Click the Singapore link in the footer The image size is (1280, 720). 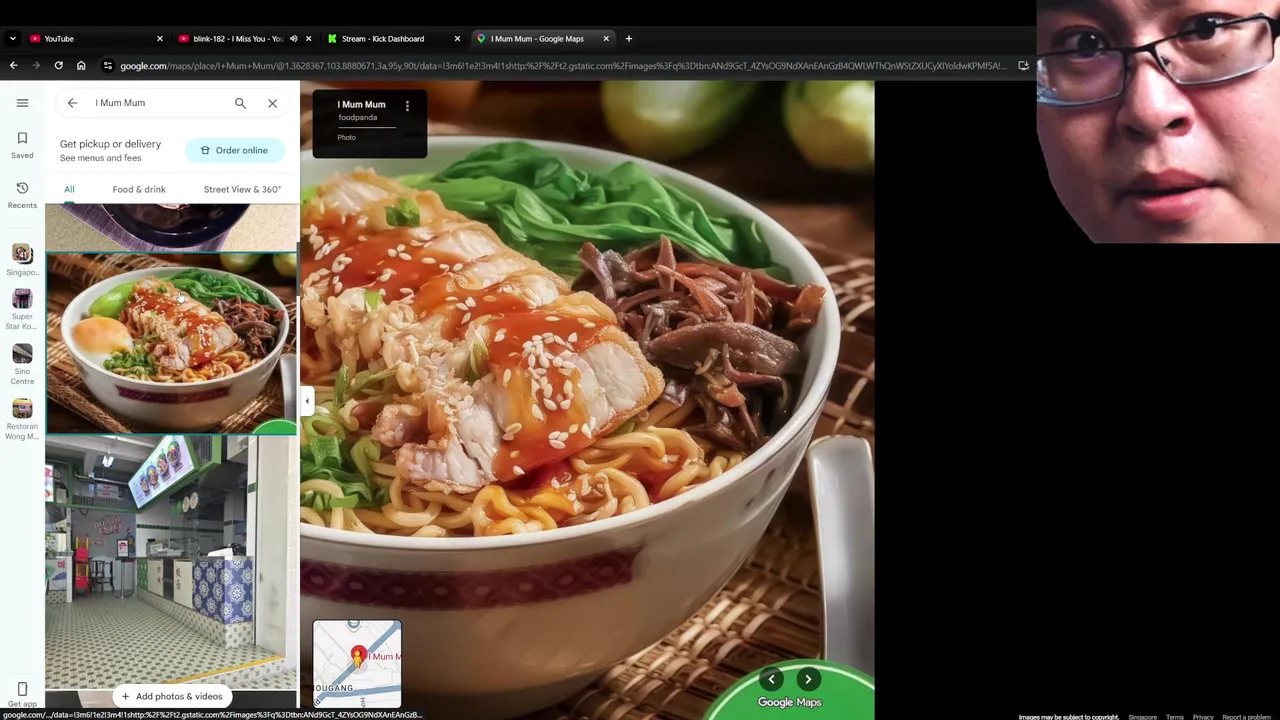1142,717
